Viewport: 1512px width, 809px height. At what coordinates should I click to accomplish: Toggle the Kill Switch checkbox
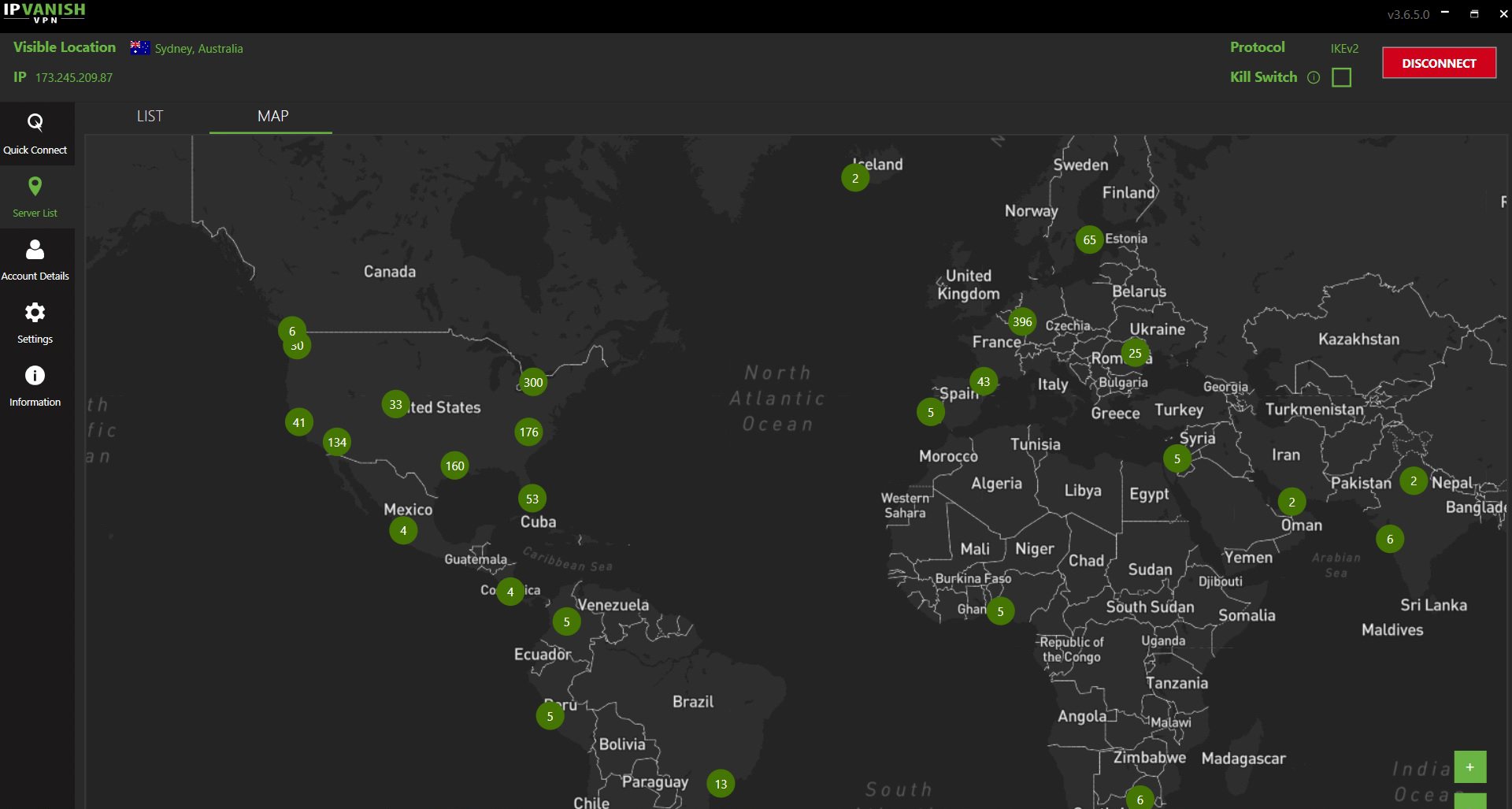click(x=1342, y=77)
